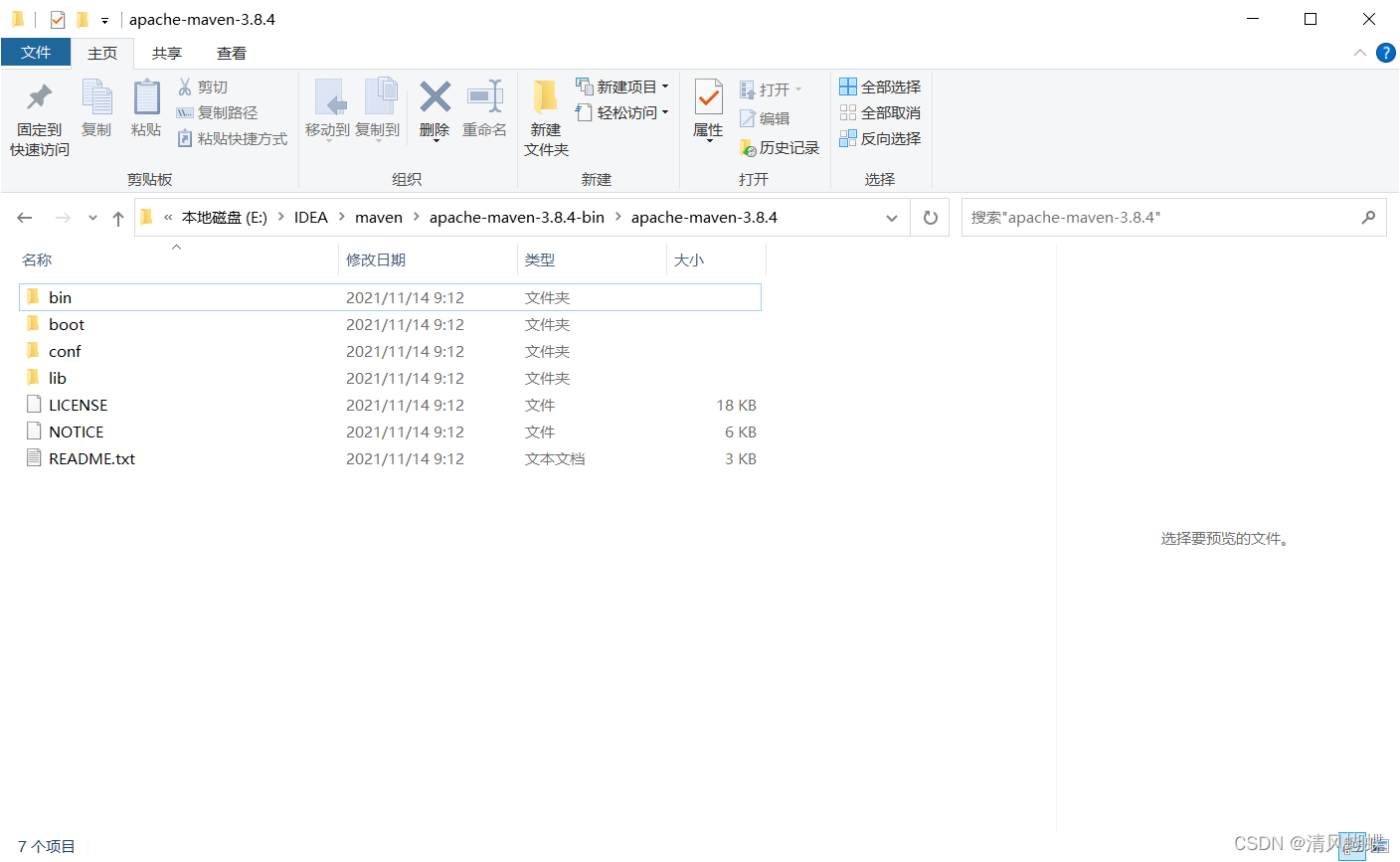Click the Rename (重命名) icon

pos(484,96)
